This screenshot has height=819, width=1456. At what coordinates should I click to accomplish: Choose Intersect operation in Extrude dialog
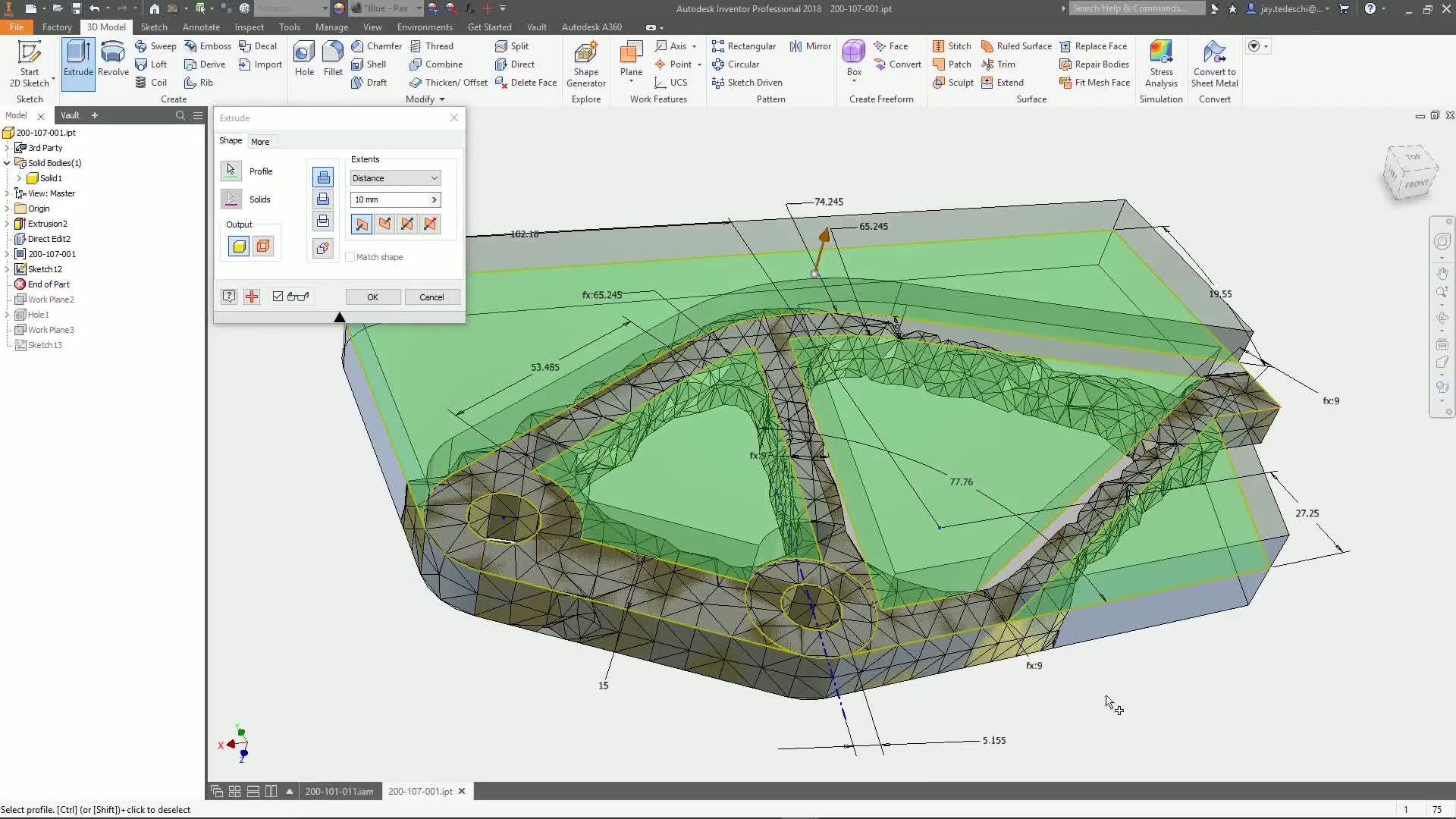323,221
